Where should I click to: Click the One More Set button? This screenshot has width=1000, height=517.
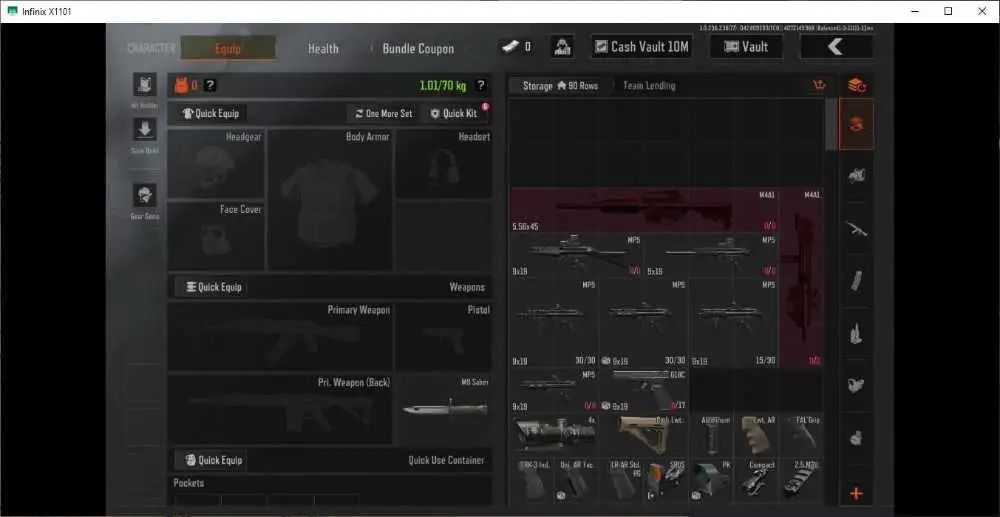(x=383, y=113)
